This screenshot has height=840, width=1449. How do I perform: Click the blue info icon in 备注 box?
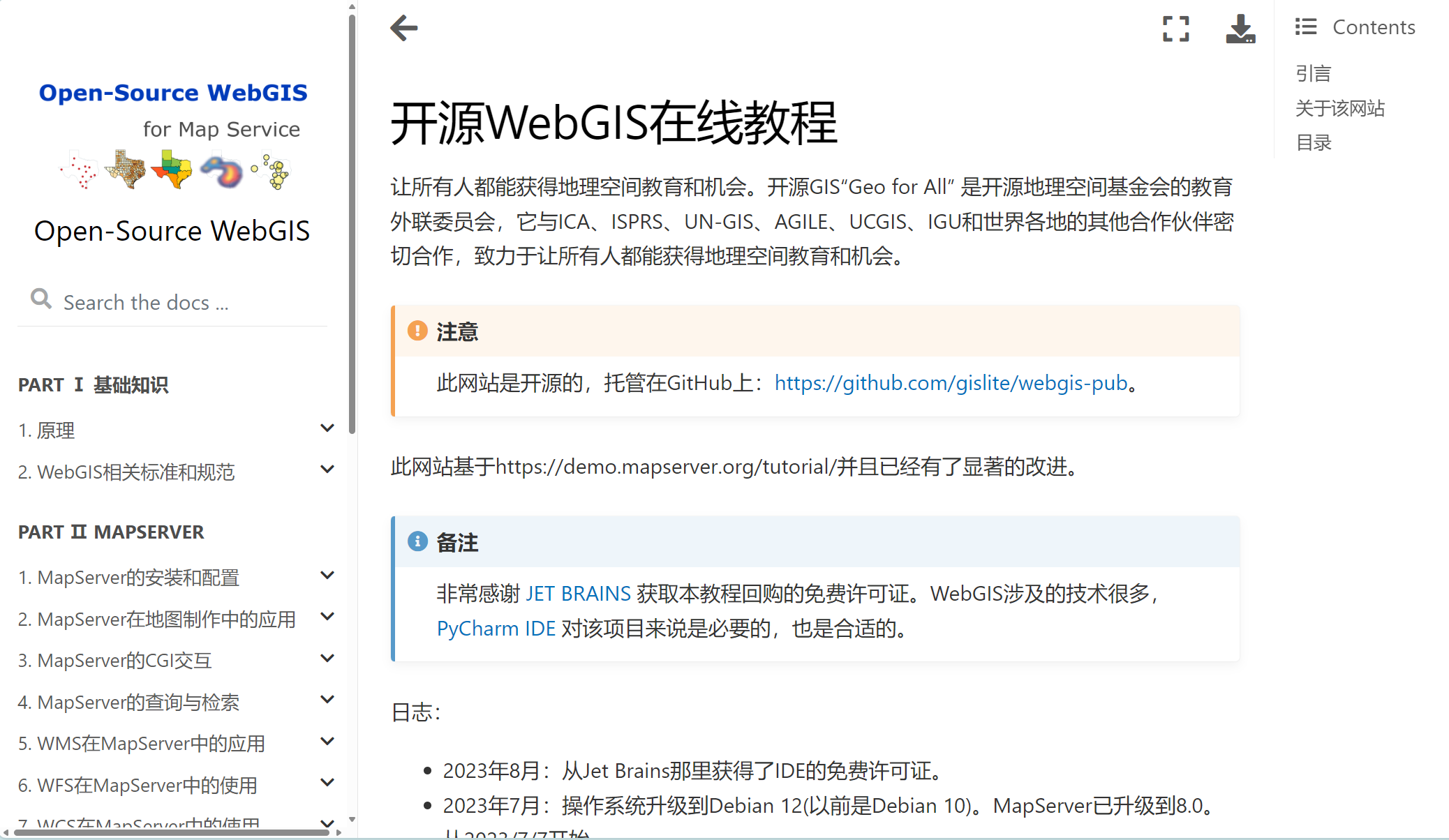(x=417, y=541)
